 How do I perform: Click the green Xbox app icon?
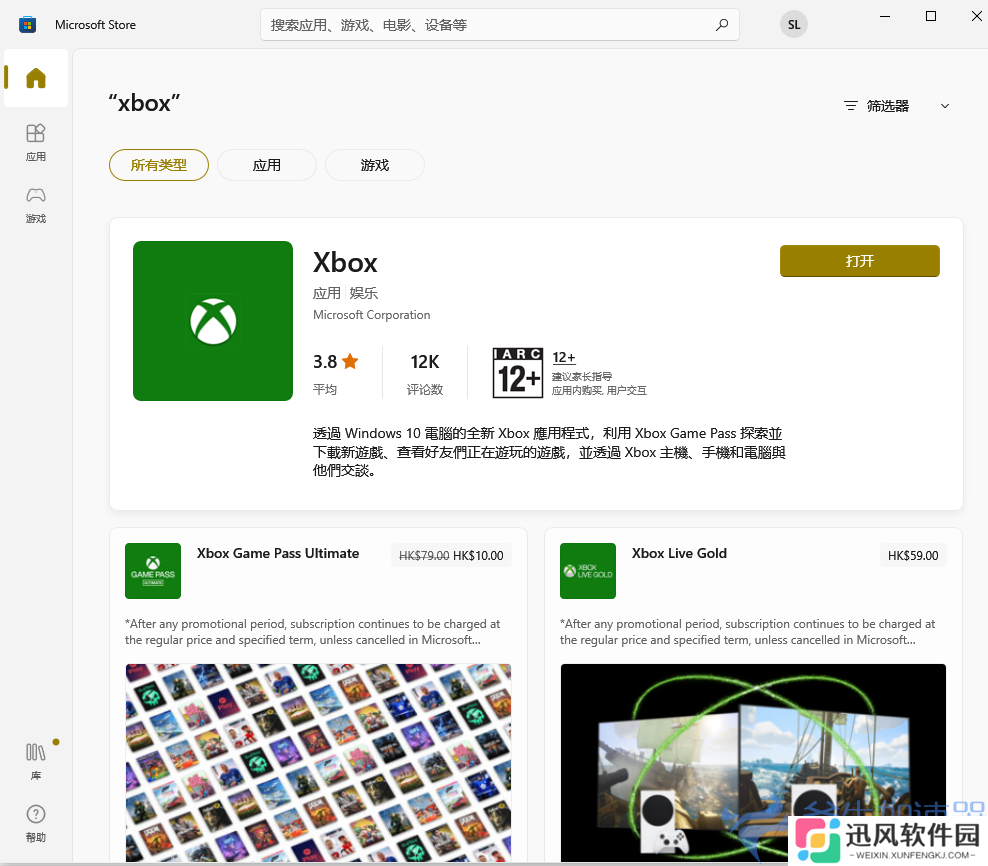[213, 321]
